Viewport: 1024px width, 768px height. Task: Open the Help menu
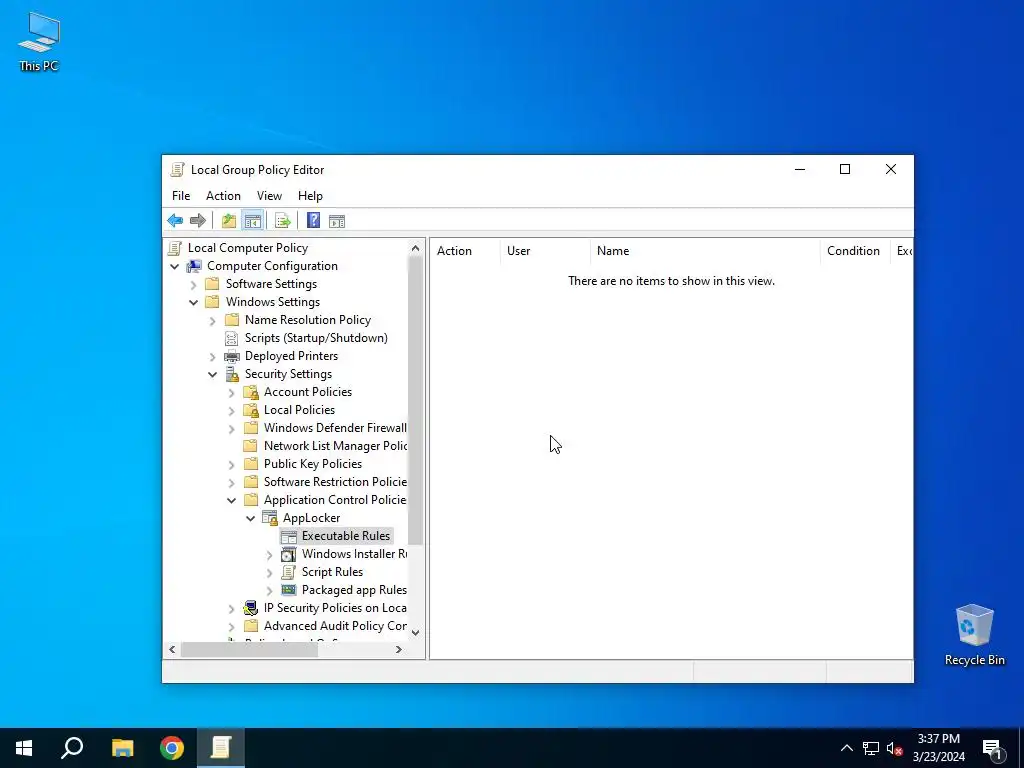point(310,196)
